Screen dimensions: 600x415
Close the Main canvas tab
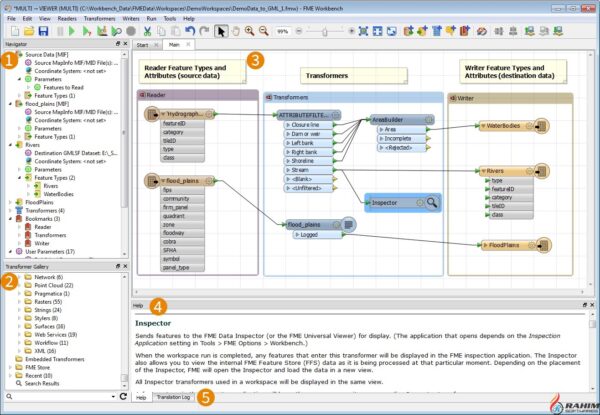pos(188,44)
